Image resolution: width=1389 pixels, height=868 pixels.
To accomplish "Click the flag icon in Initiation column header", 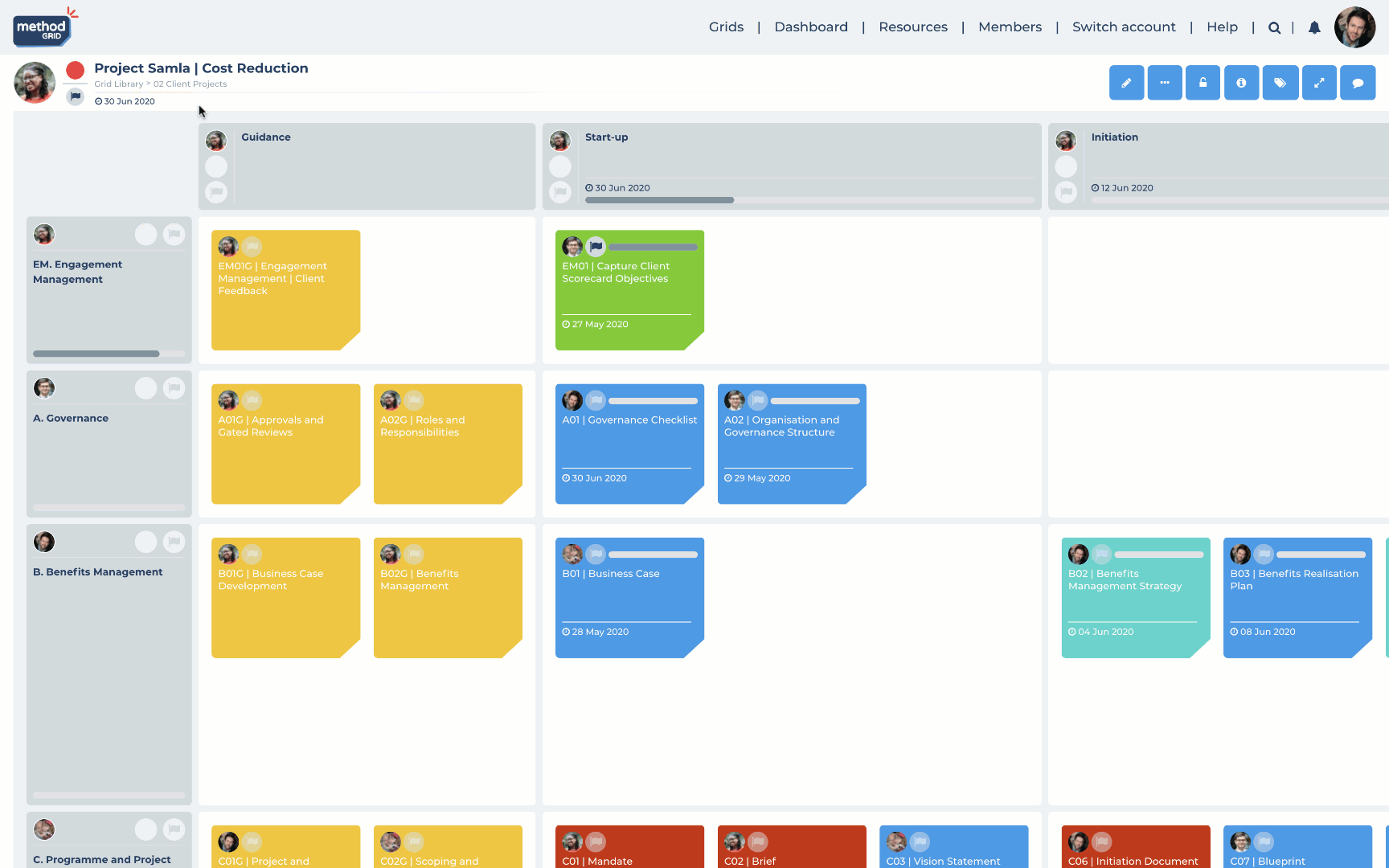I will 1066,192.
